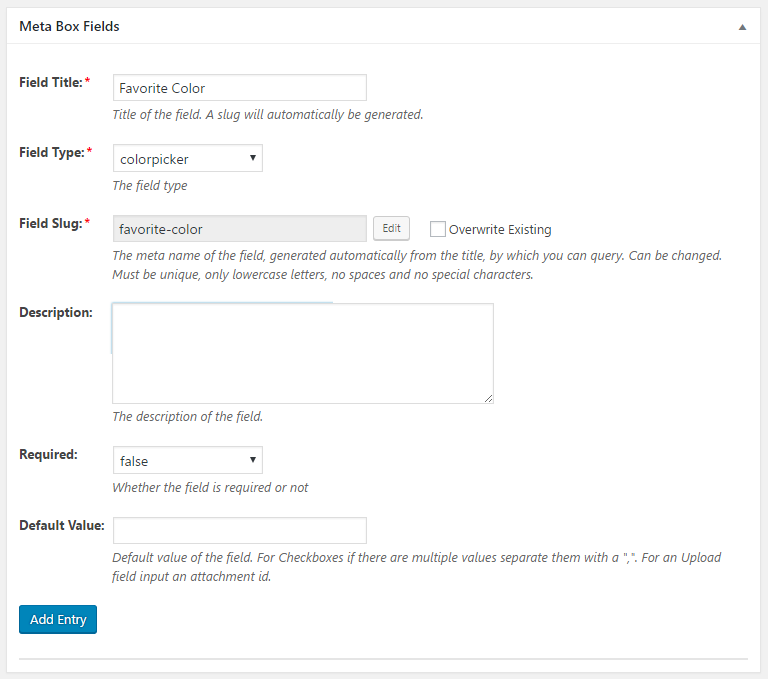
Task: Click the Required label
Action: pos(48,455)
